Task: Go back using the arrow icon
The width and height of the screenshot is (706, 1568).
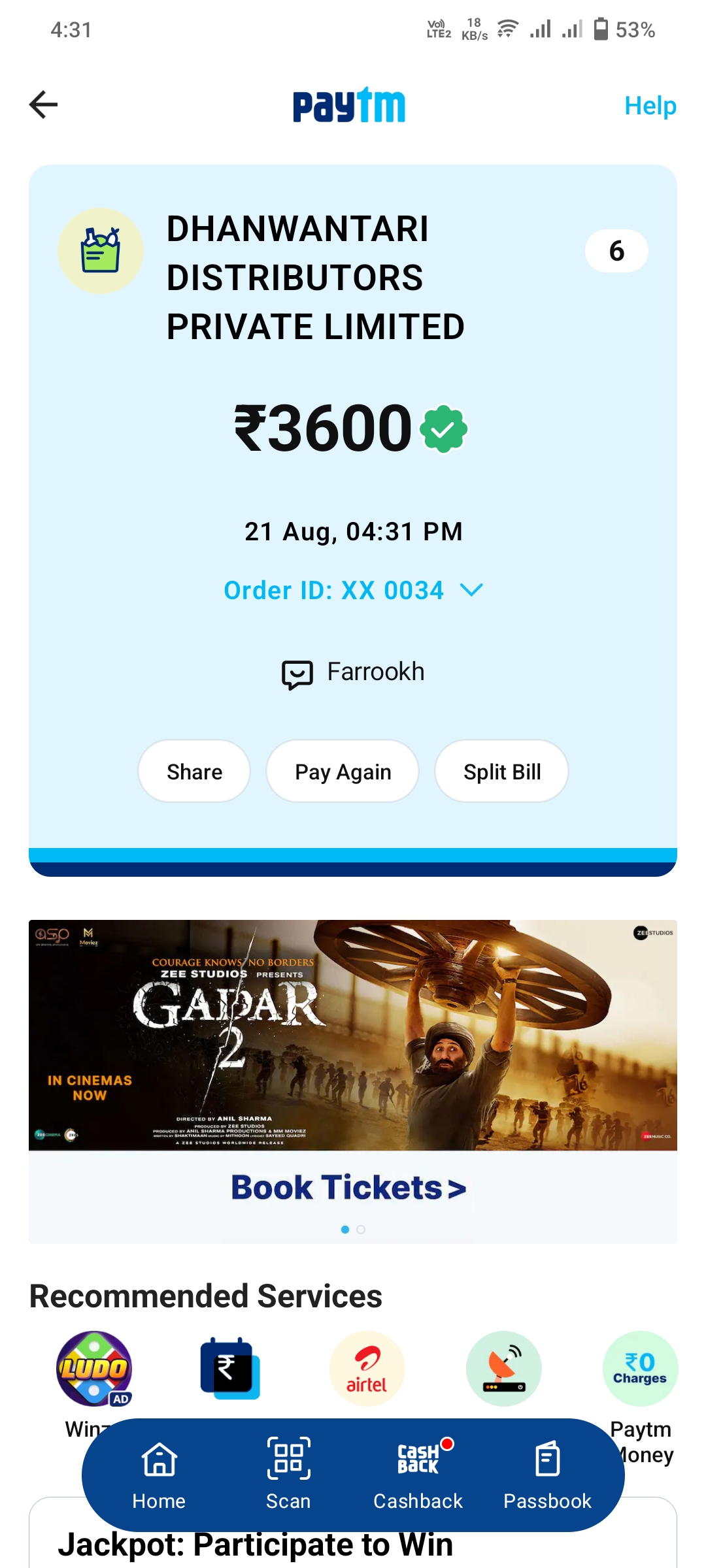Action: (44, 105)
